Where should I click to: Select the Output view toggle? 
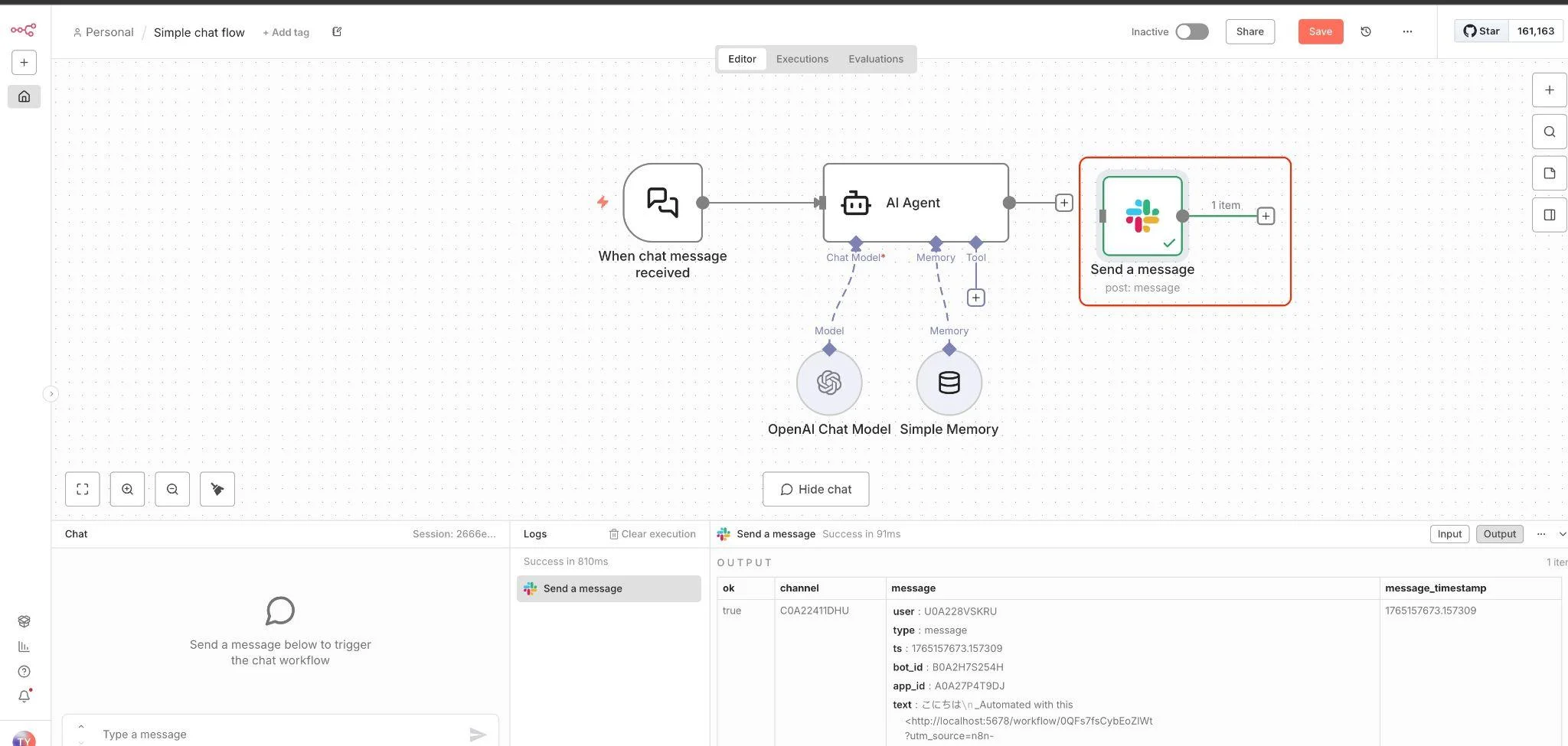1499,534
